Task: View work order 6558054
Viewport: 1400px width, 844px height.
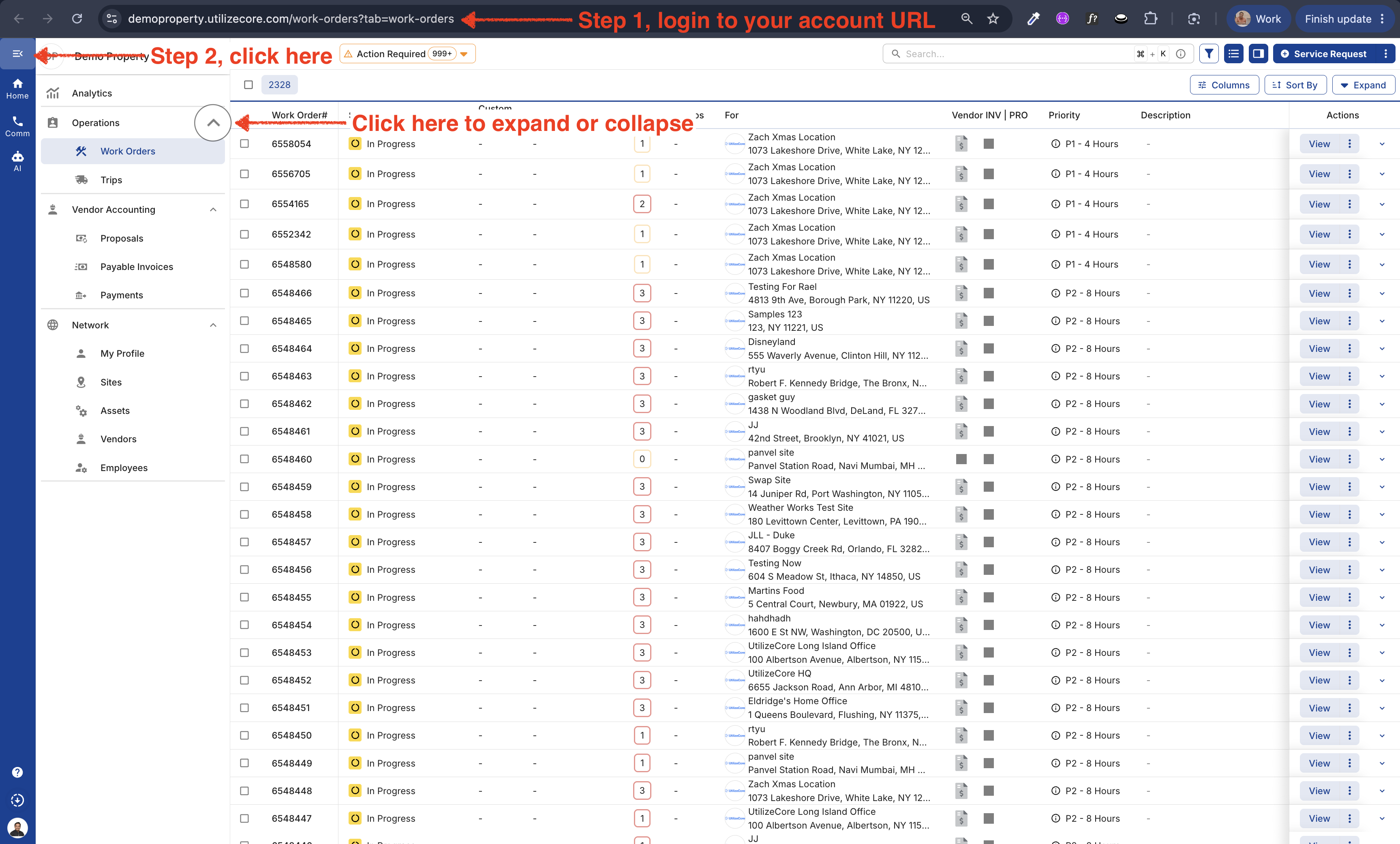Action: (1319, 144)
